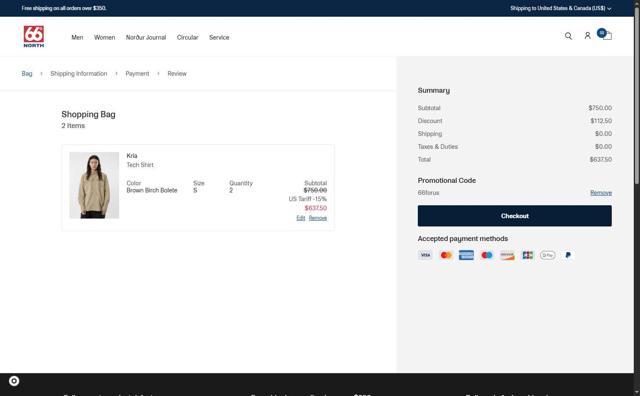This screenshot has width=640, height=396.
Task: Click the free shipping announcement text
Action: point(64,8)
